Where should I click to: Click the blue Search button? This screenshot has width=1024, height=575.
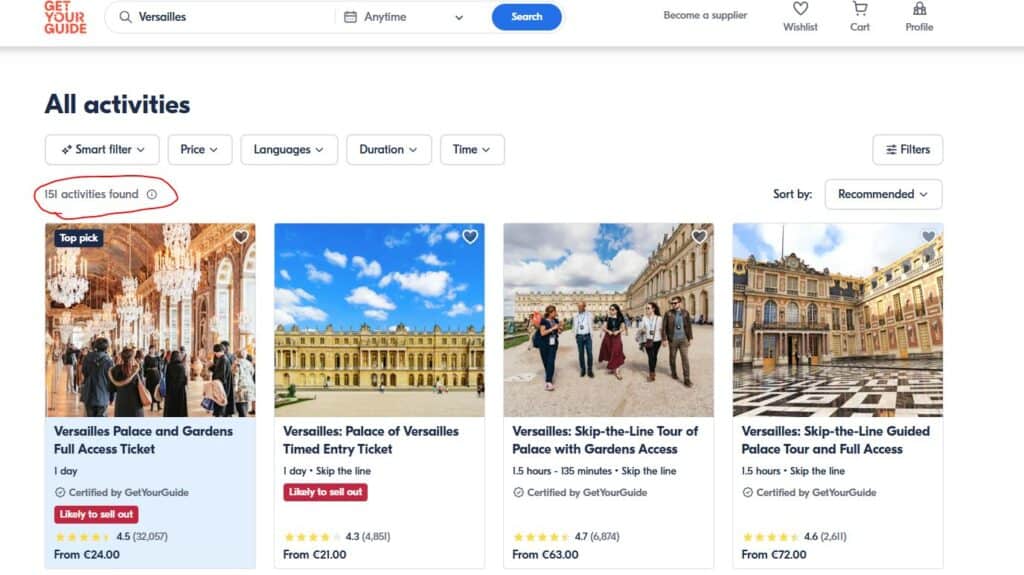[526, 17]
